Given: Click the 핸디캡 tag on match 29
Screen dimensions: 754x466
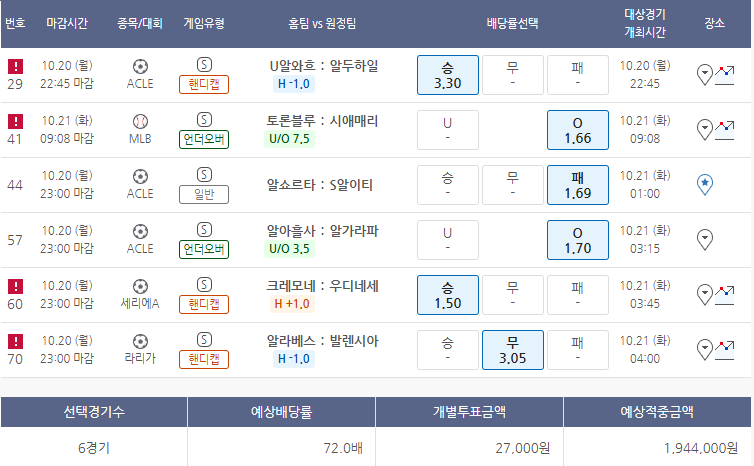Looking at the screenshot, I should click(x=204, y=85).
